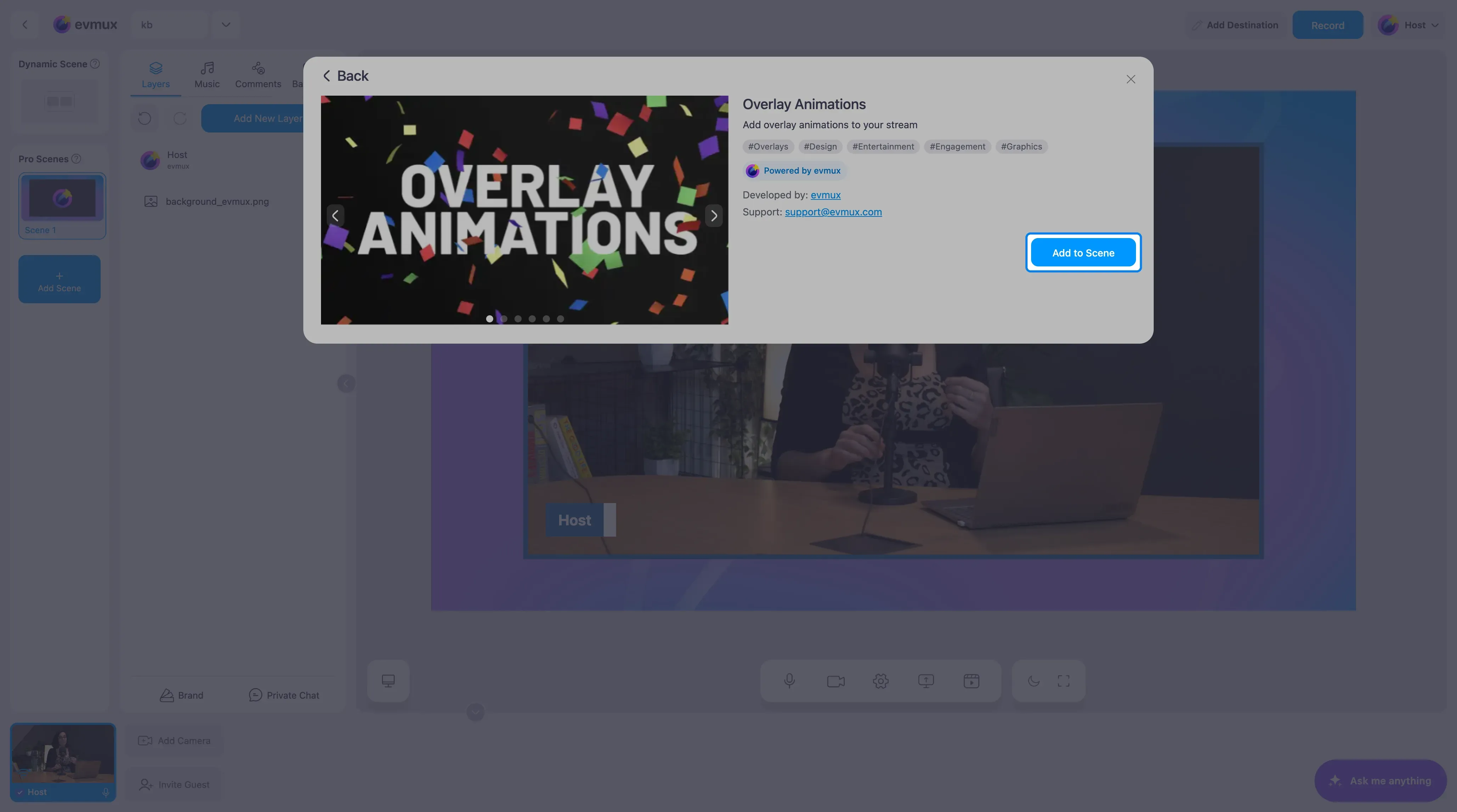This screenshot has height=812, width=1457.
Task: Select the first carousel dot
Action: click(x=490, y=319)
